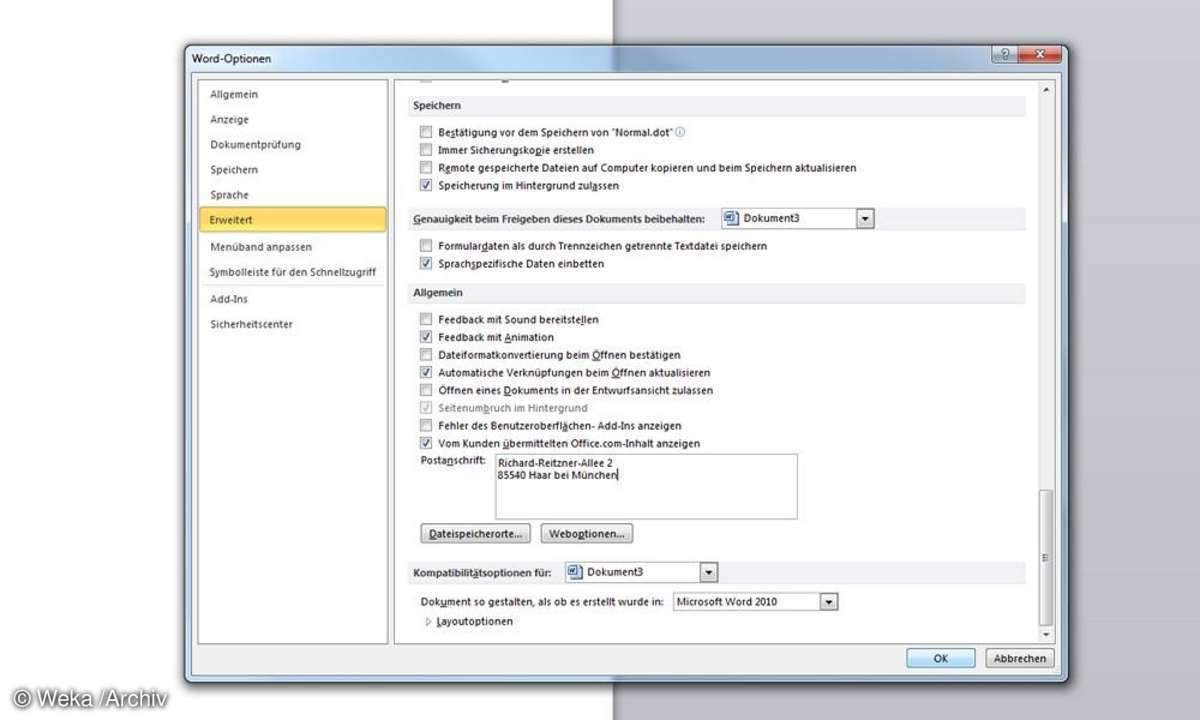Click scrollbar down arrow in options pane

pyautogui.click(x=1046, y=634)
